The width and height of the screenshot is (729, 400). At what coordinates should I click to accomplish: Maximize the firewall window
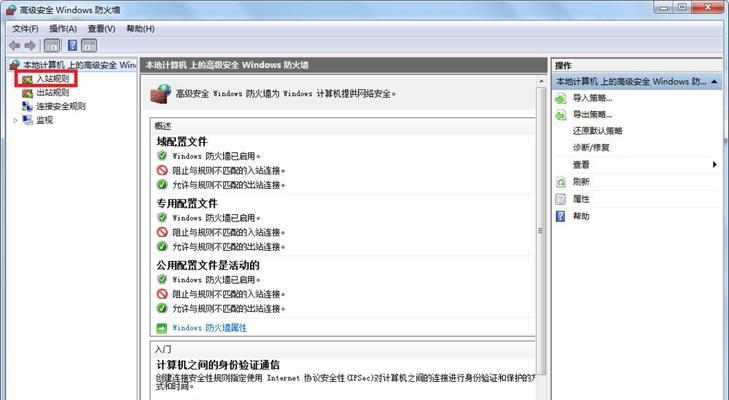(682, 7)
